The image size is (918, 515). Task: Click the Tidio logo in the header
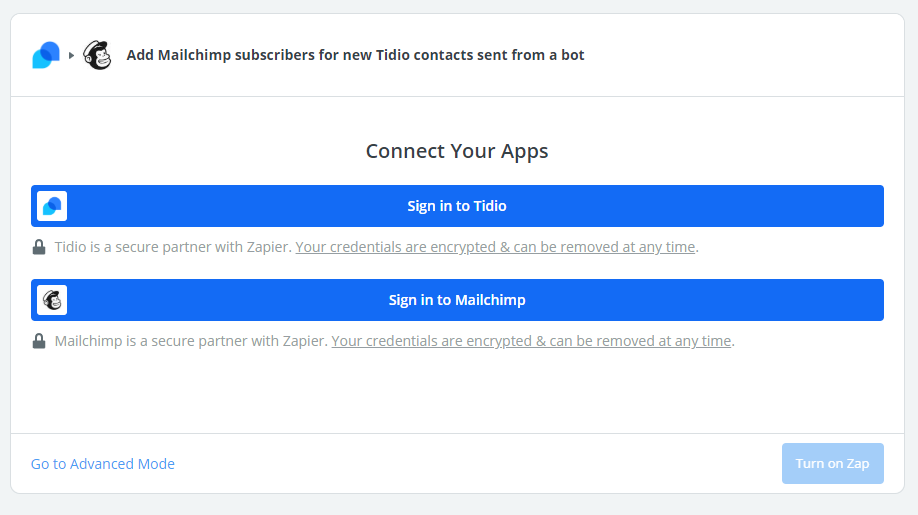[x=46, y=55]
